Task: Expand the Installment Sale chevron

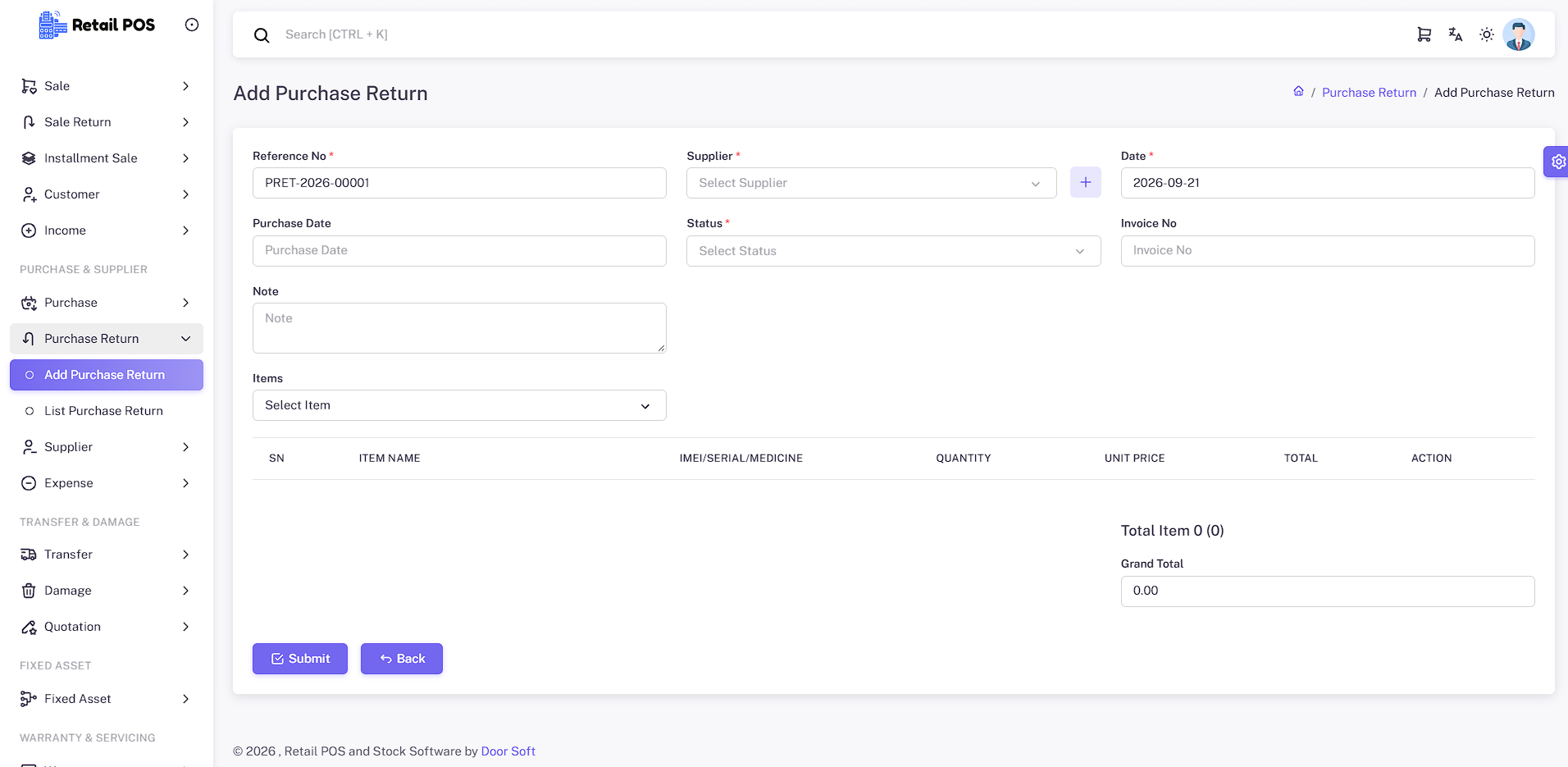Action: click(x=186, y=158)
